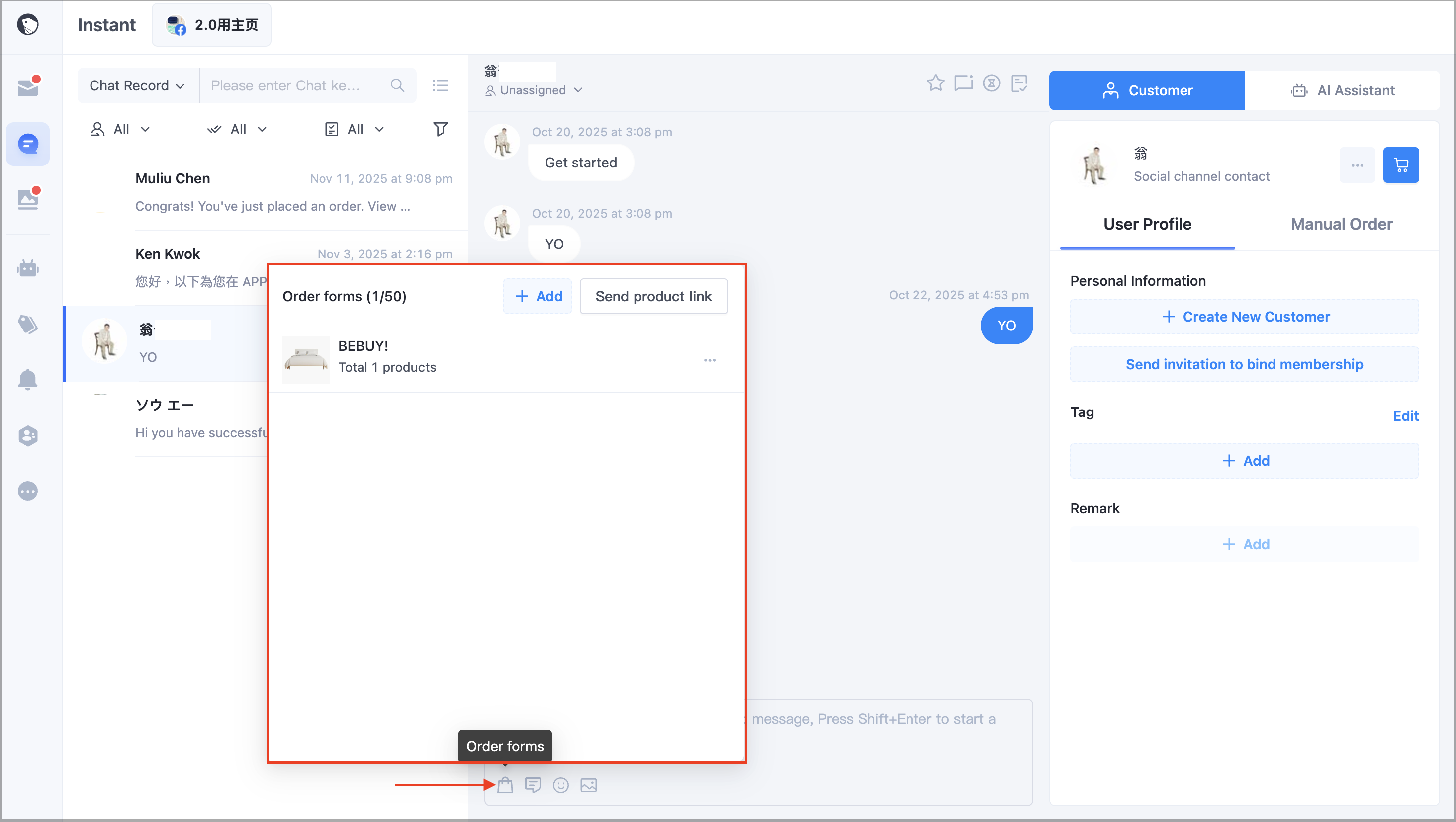Open Muliu Chen conversation
The image size is (1456, 822).
[x=266, y=192]
